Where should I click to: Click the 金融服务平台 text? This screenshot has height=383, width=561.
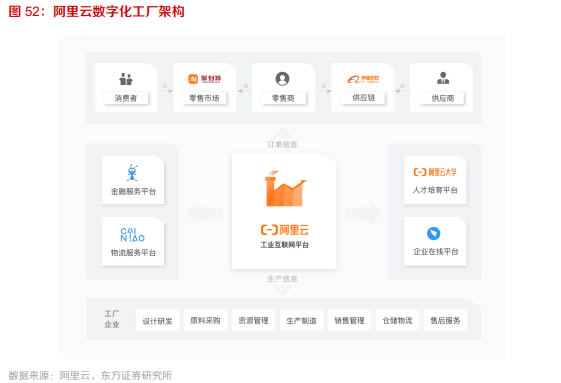coord(133,192)
